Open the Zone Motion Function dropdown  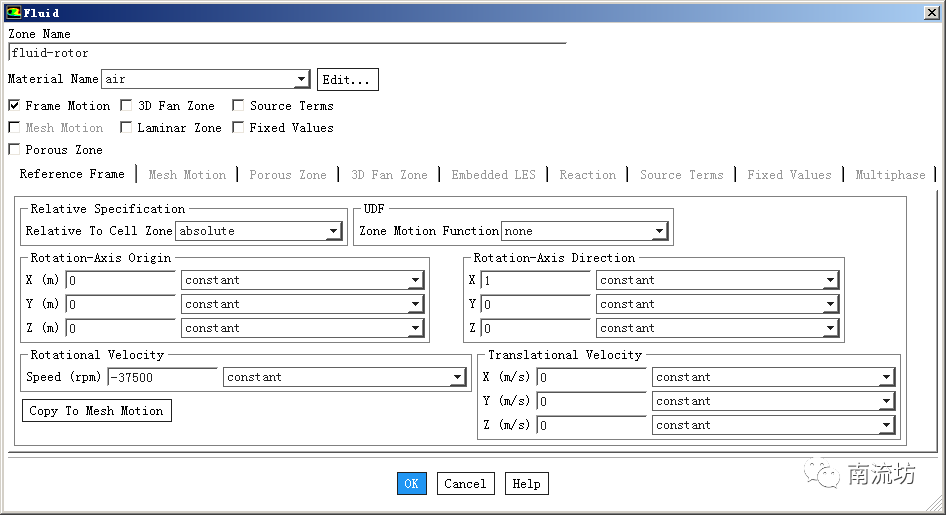pyautogui.click(x=658, y=231)
